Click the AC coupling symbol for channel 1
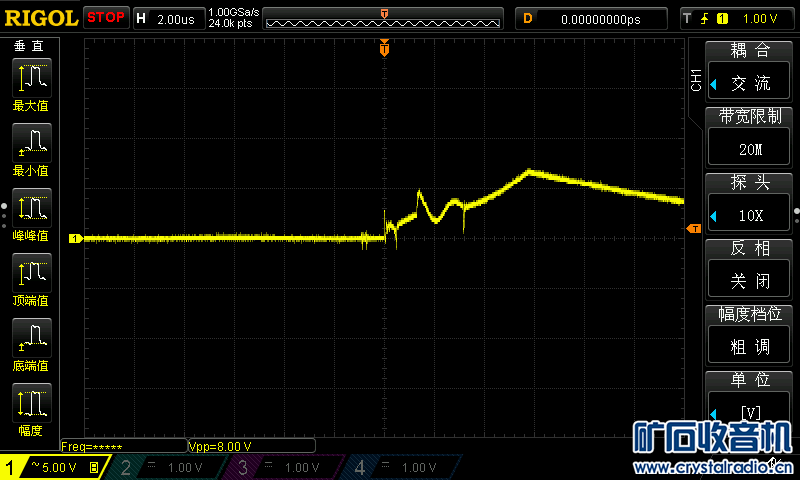The width and height of the screenshot is (800, 480). (x=35, y=465)
